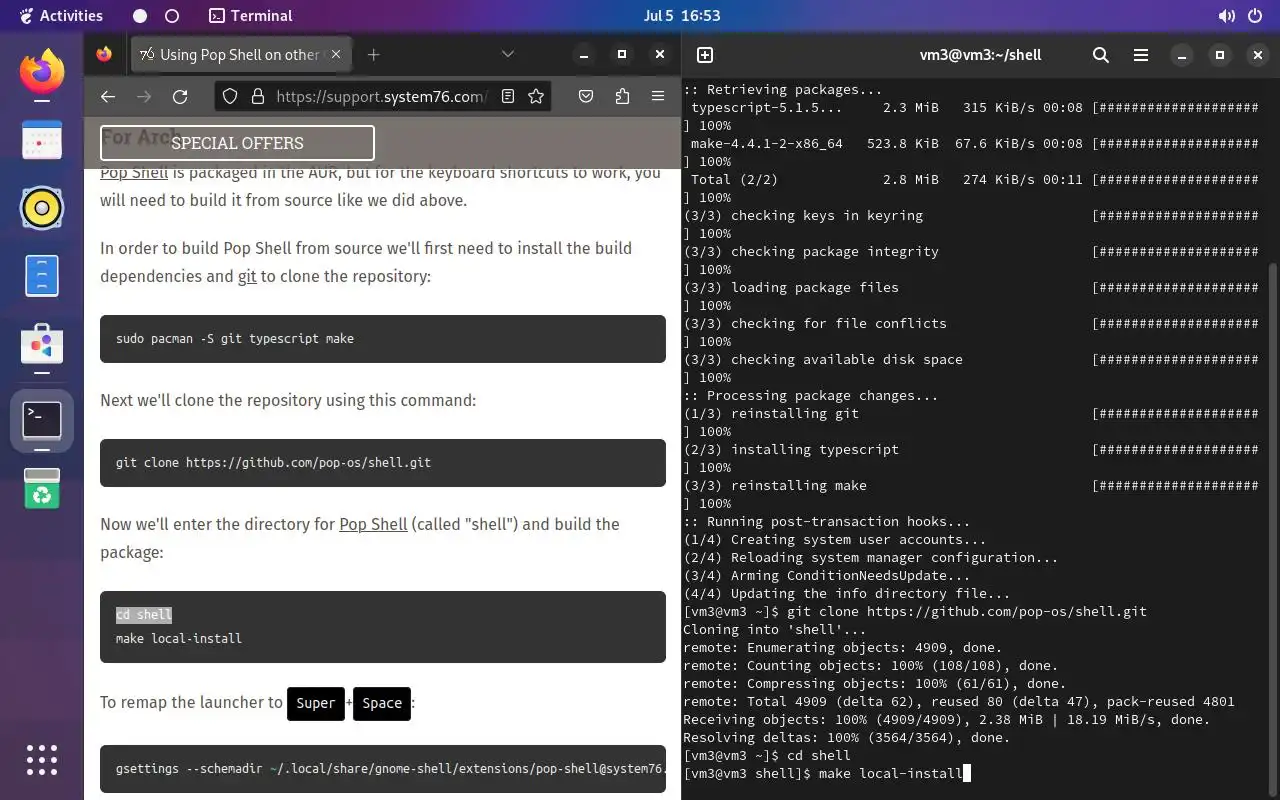Click the site padlock security icon
The height and width of the screenshot is (800, 1280).
(x=258, y=96)
